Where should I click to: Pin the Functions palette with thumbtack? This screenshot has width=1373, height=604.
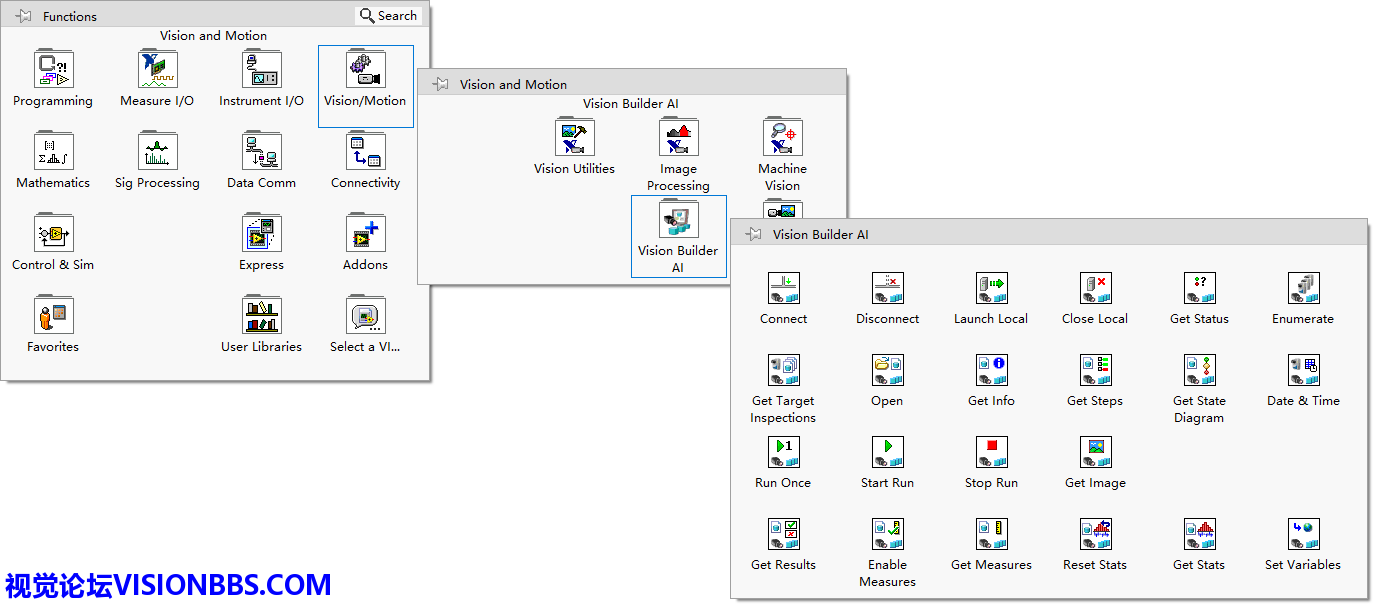point(23,16)
